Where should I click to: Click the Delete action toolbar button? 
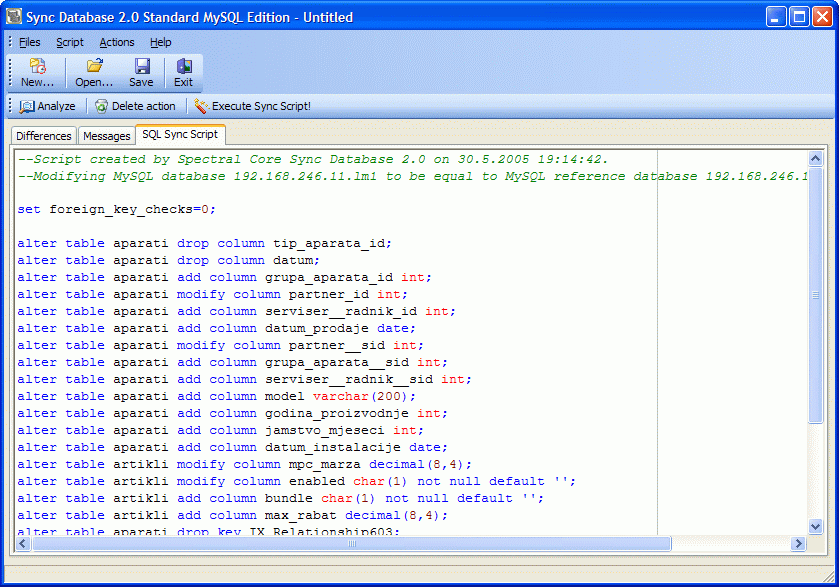(135, 106)
